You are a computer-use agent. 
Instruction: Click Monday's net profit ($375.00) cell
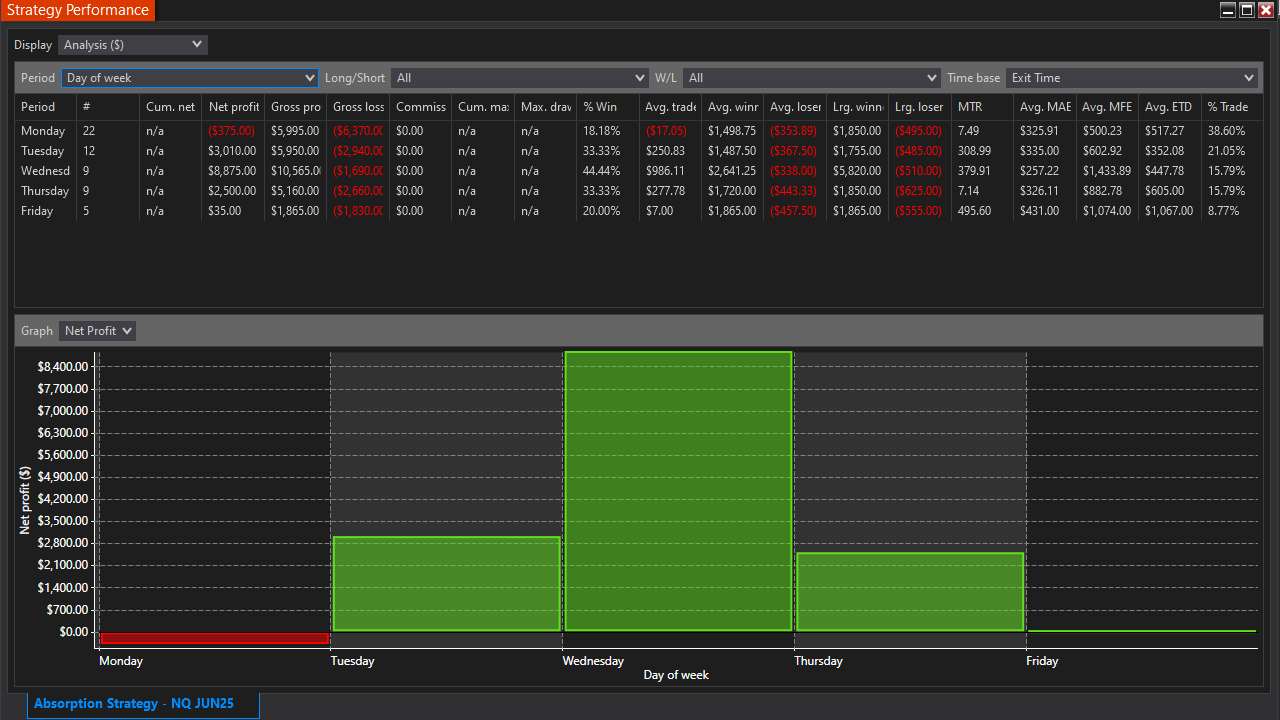tap(232, 131)
